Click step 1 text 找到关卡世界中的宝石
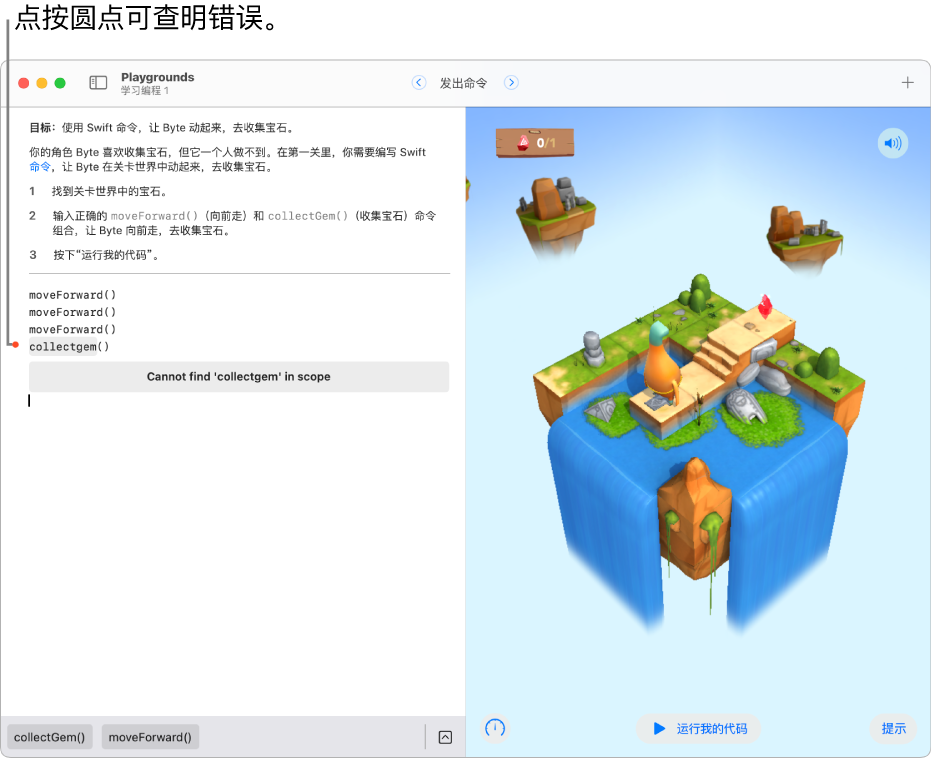This screenshot has width=931, height=761. 110,191
